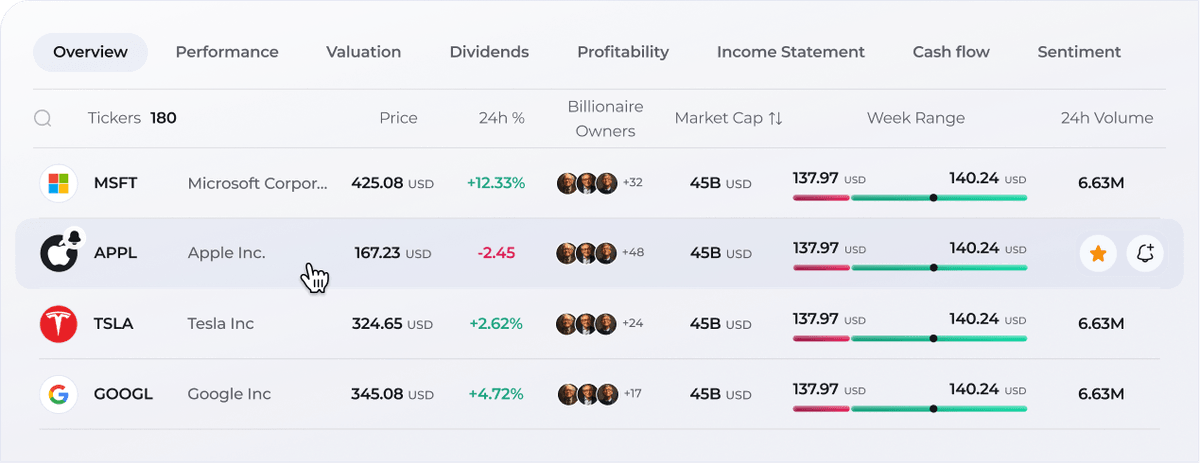Image resolution: width=1200 pixels, height=463 pixels.
Task: Click the Google logo icon
Action: pos(58,394)
